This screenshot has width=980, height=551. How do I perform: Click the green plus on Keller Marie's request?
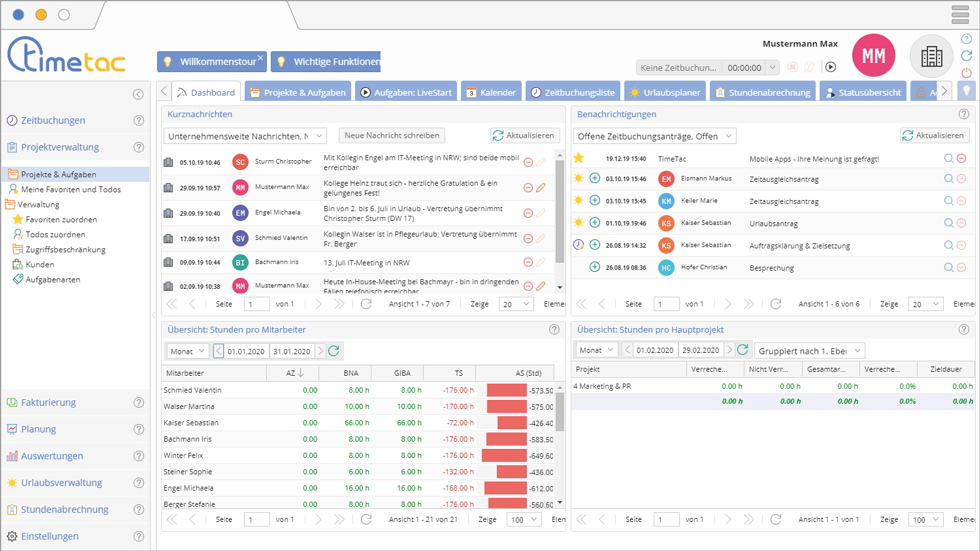click(x=594, y=200)
